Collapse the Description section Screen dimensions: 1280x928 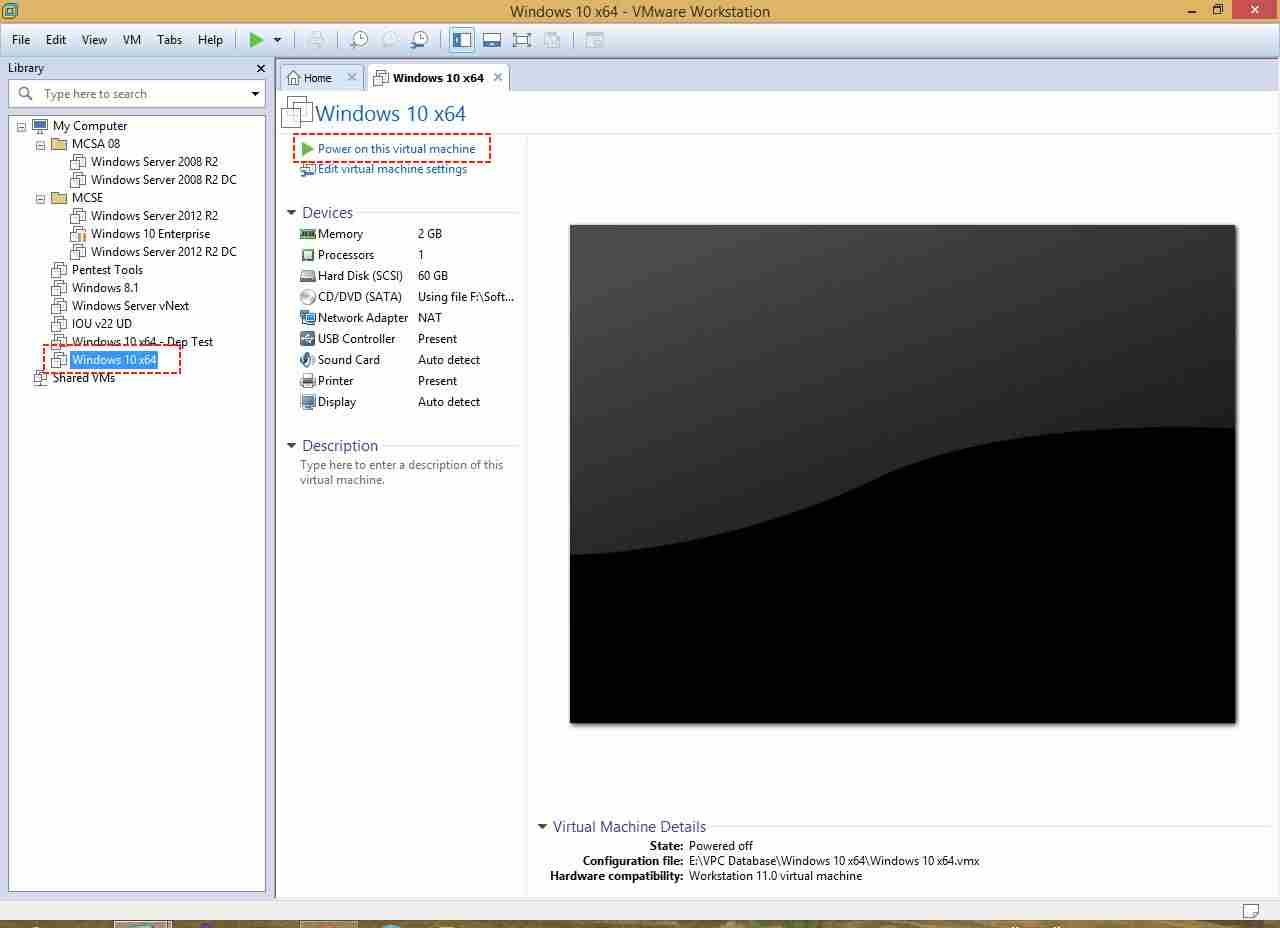tap(291, 446)
